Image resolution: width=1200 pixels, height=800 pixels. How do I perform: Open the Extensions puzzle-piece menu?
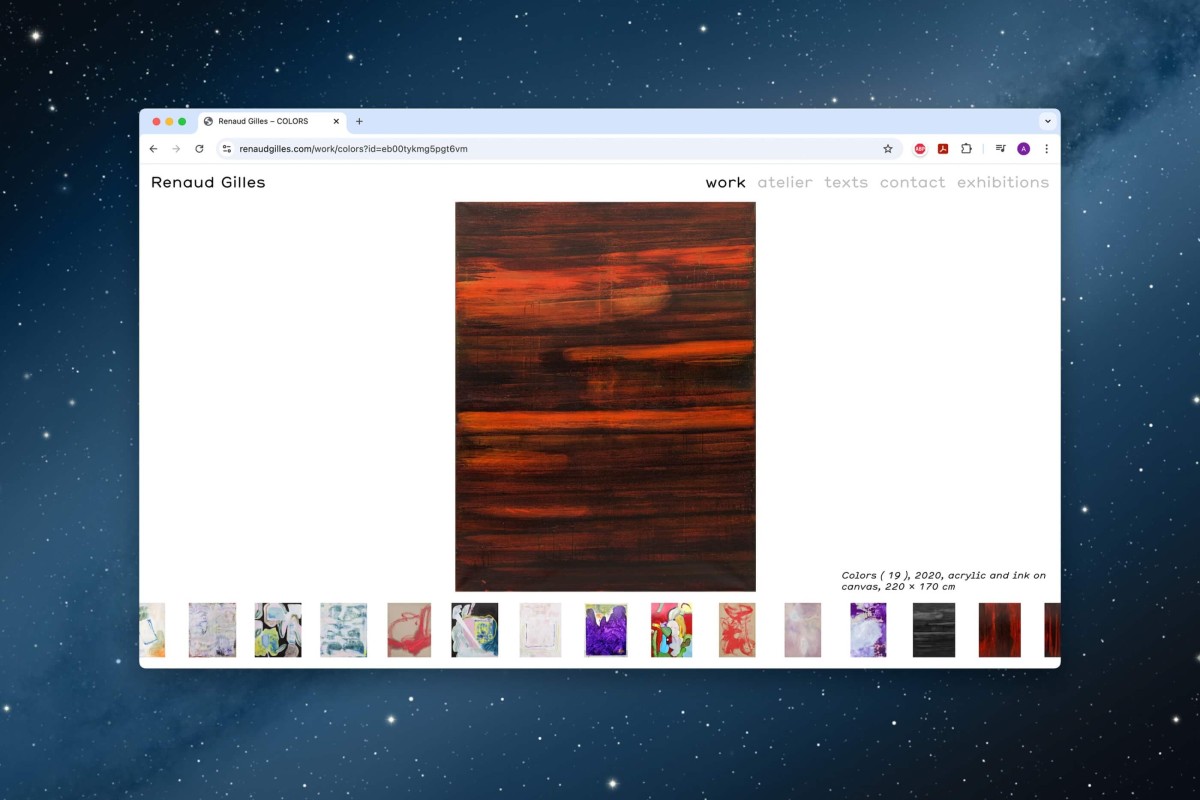(x=966, y=149)
